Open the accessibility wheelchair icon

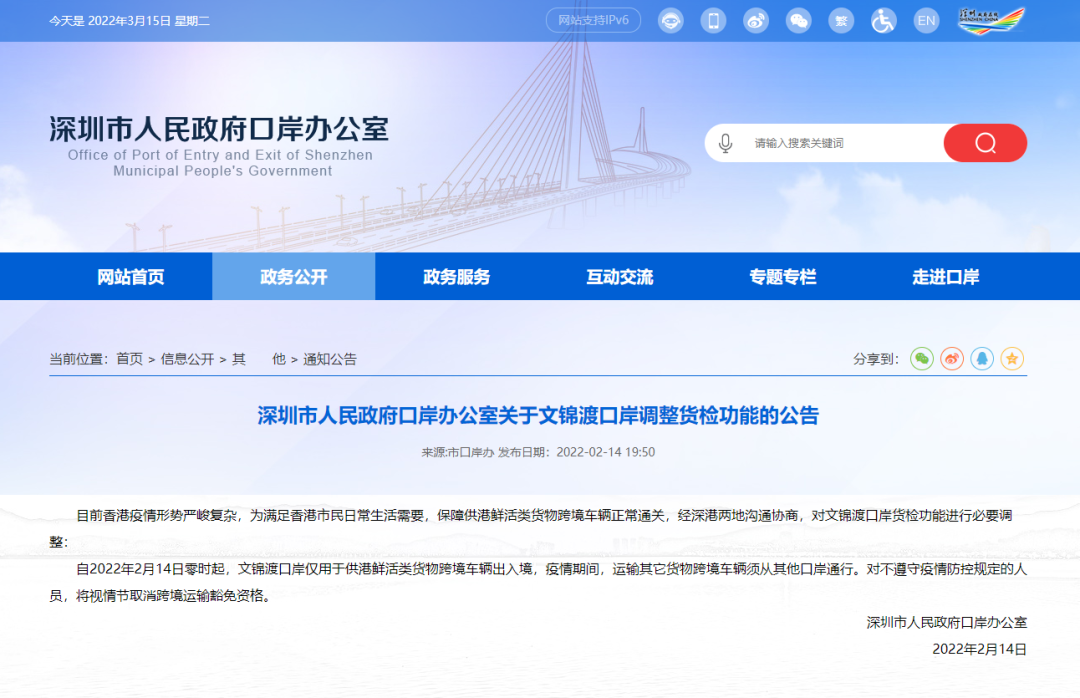coord(883,20)
